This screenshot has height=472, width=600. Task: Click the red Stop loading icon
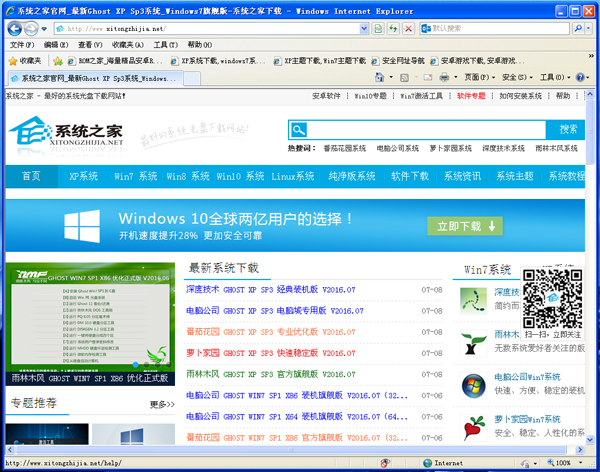(408, 28)
